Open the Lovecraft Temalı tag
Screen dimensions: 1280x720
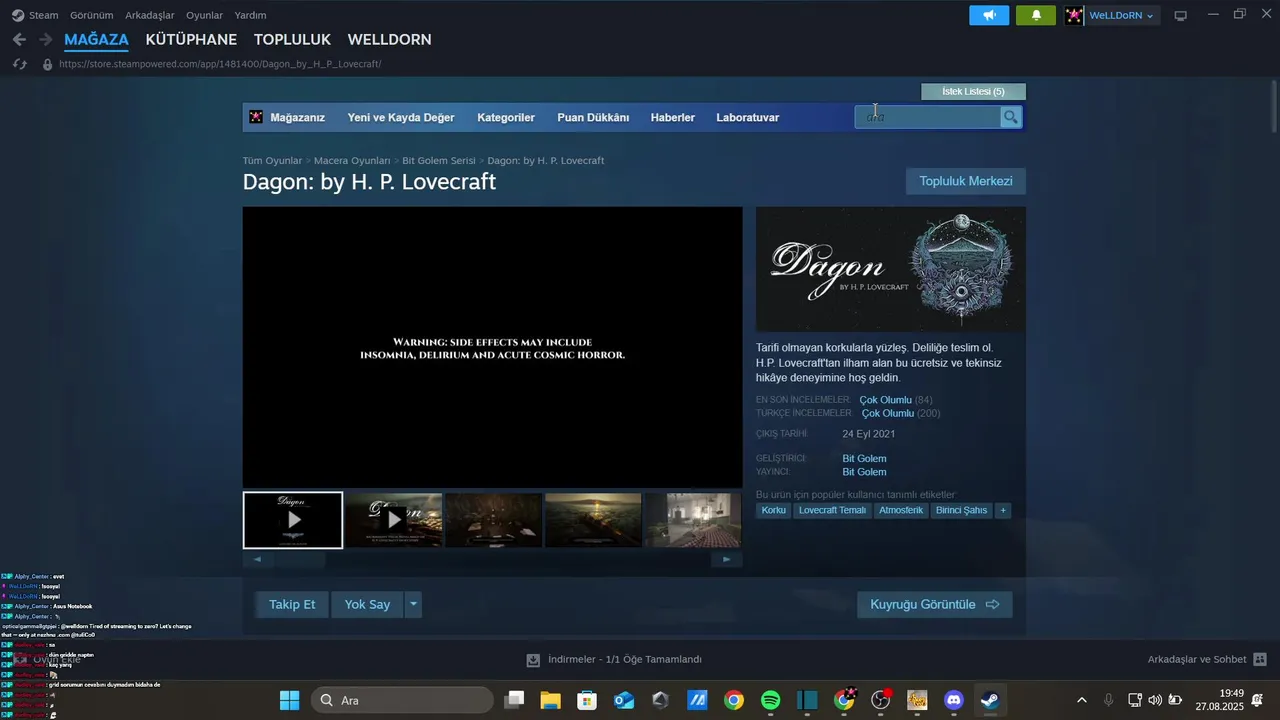point(832,511)
